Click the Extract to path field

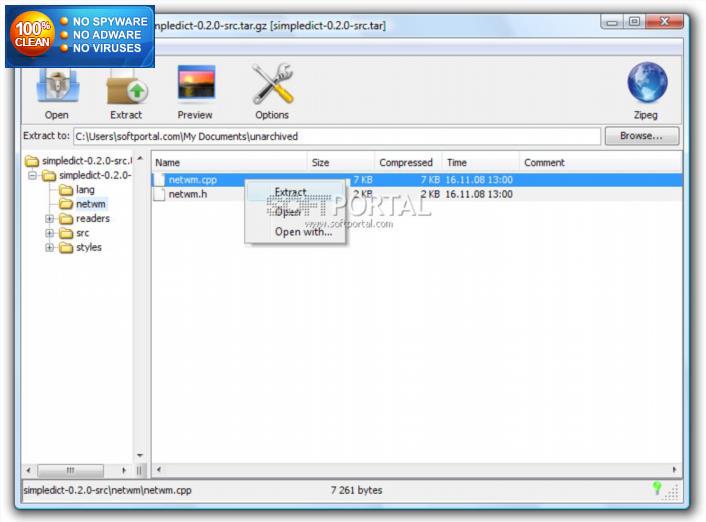(337, 136)
